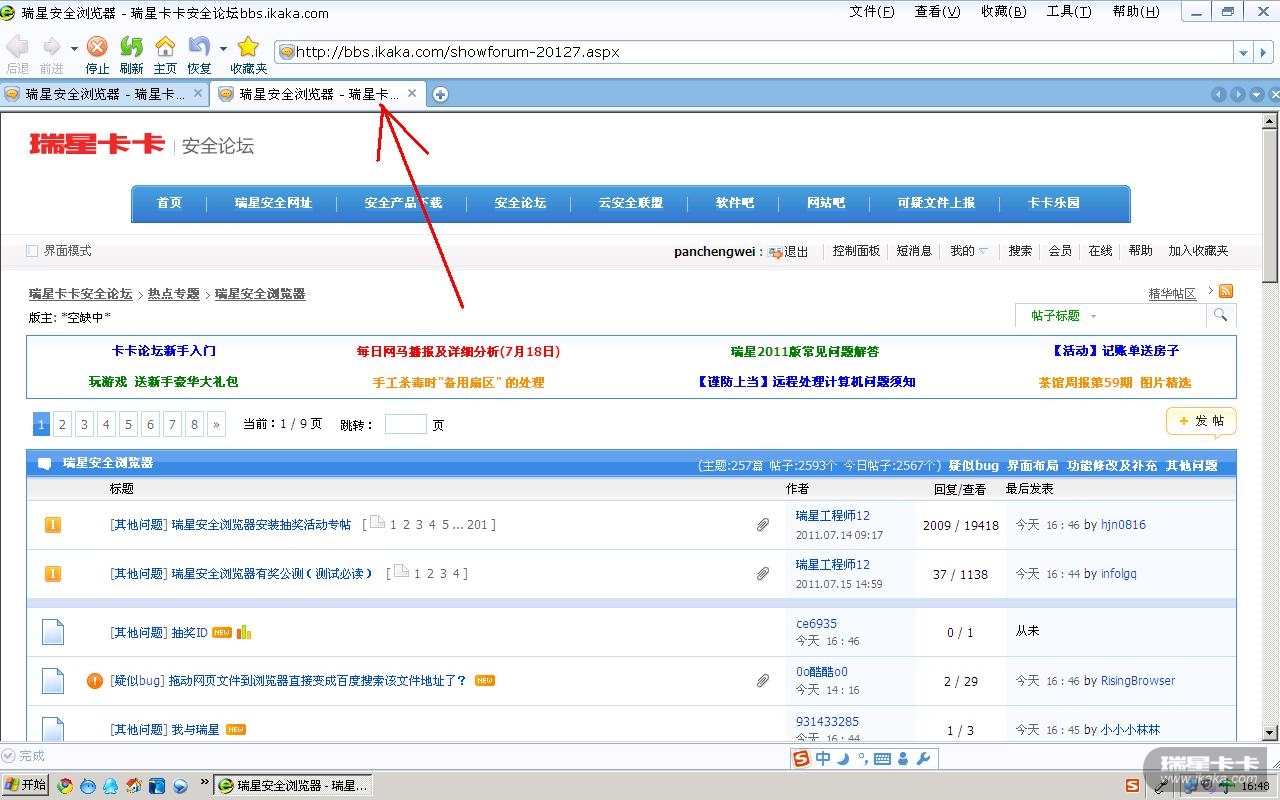Switch to the first 瑞星安全浏览器 tab
The image size is (1280, 800).
105,94
